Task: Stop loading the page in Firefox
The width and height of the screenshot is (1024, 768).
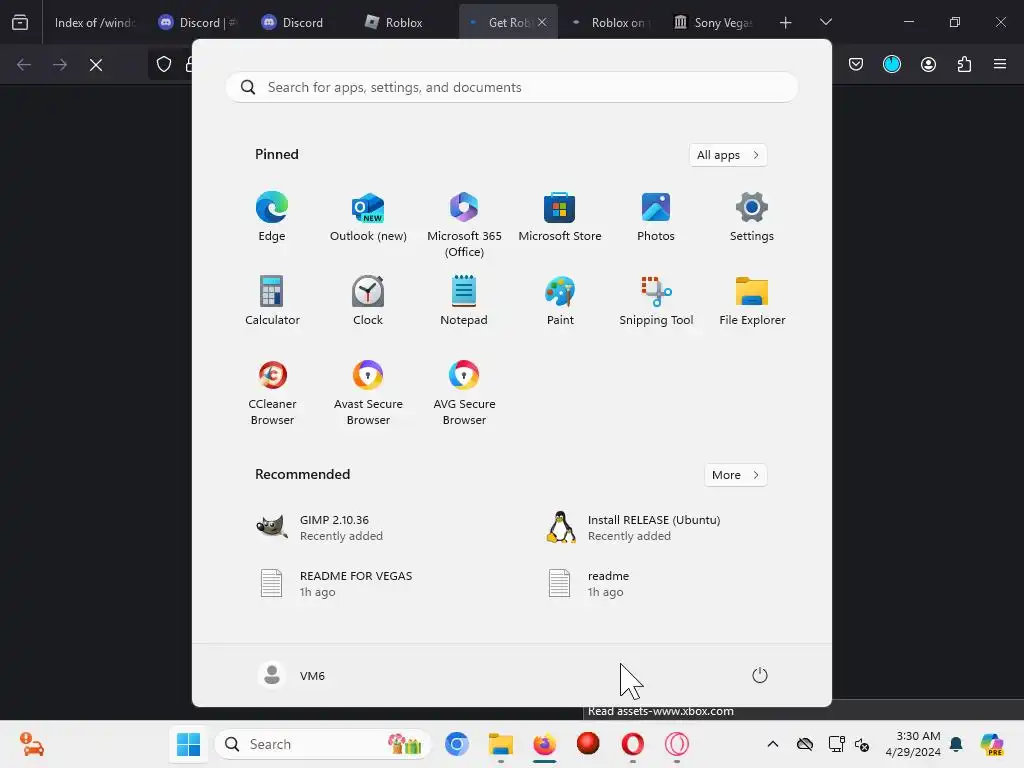Action: (x=96, y=65)
